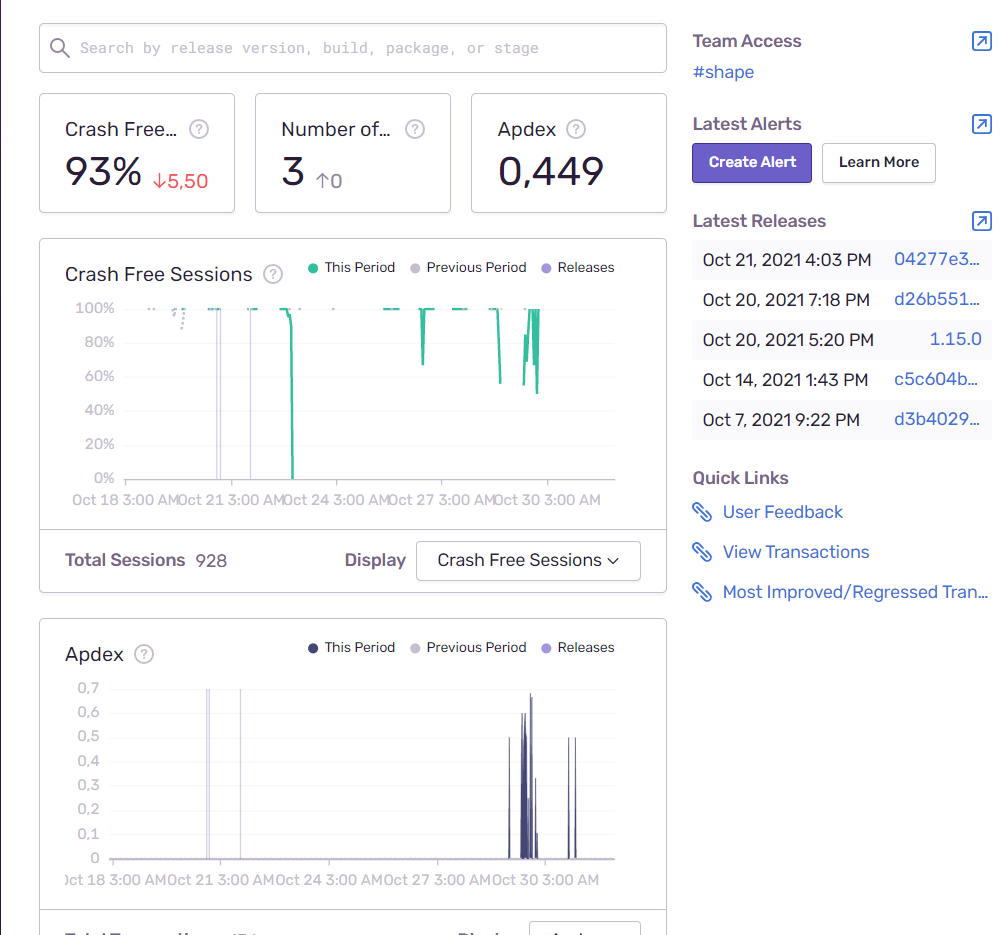Open Team Access via its external link icon
The image size is (1006, 935).
coord(981,40)
